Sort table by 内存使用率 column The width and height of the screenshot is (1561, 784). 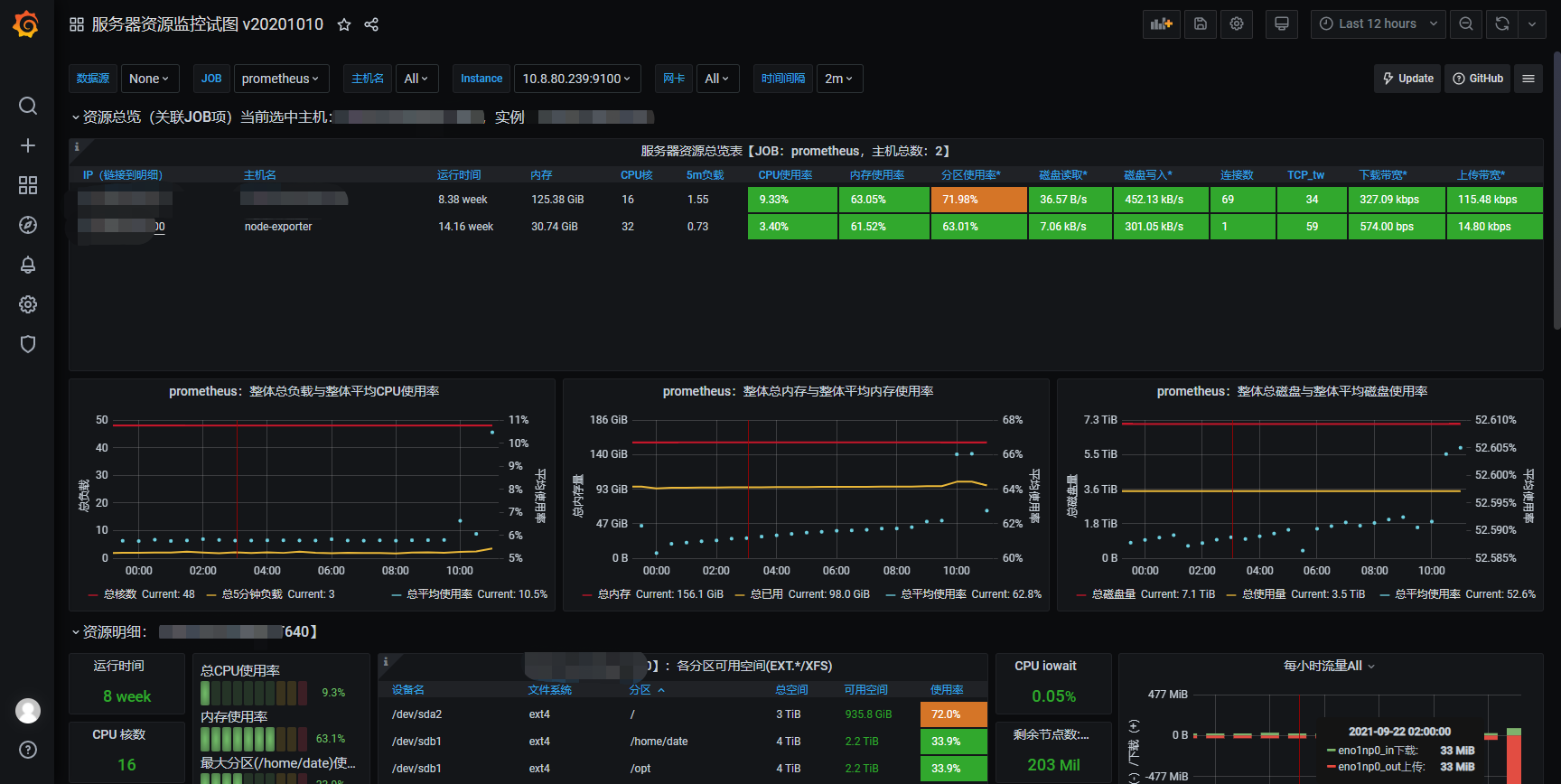(x=876, y=175)
